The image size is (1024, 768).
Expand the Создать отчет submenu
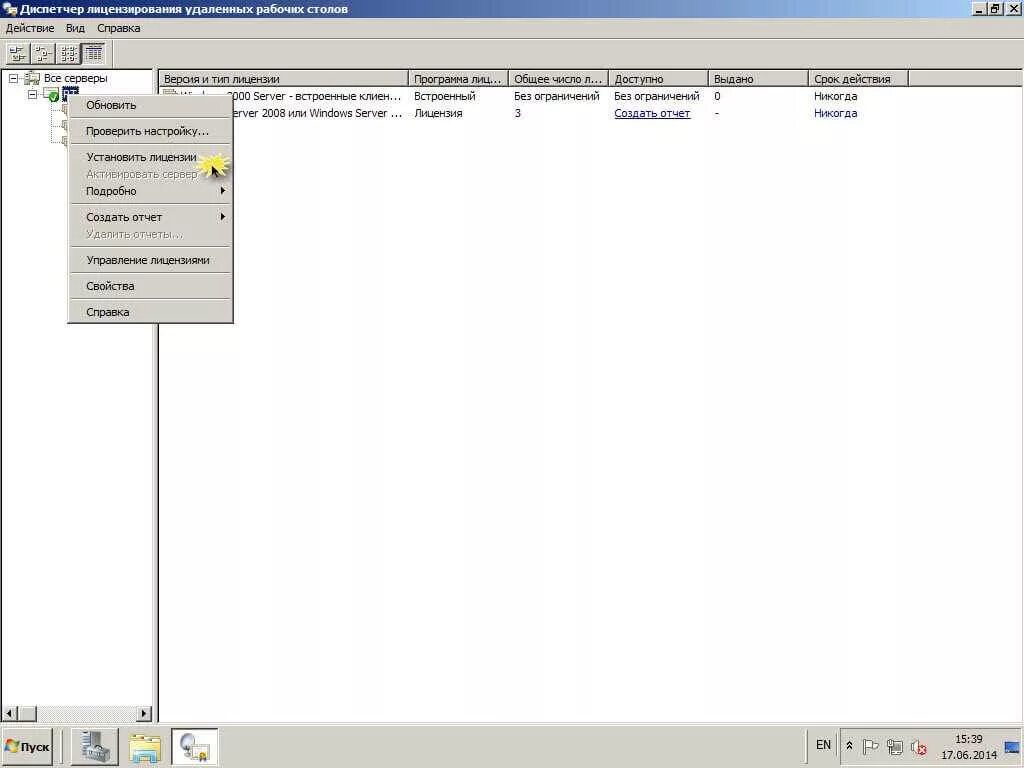point(150,217)
